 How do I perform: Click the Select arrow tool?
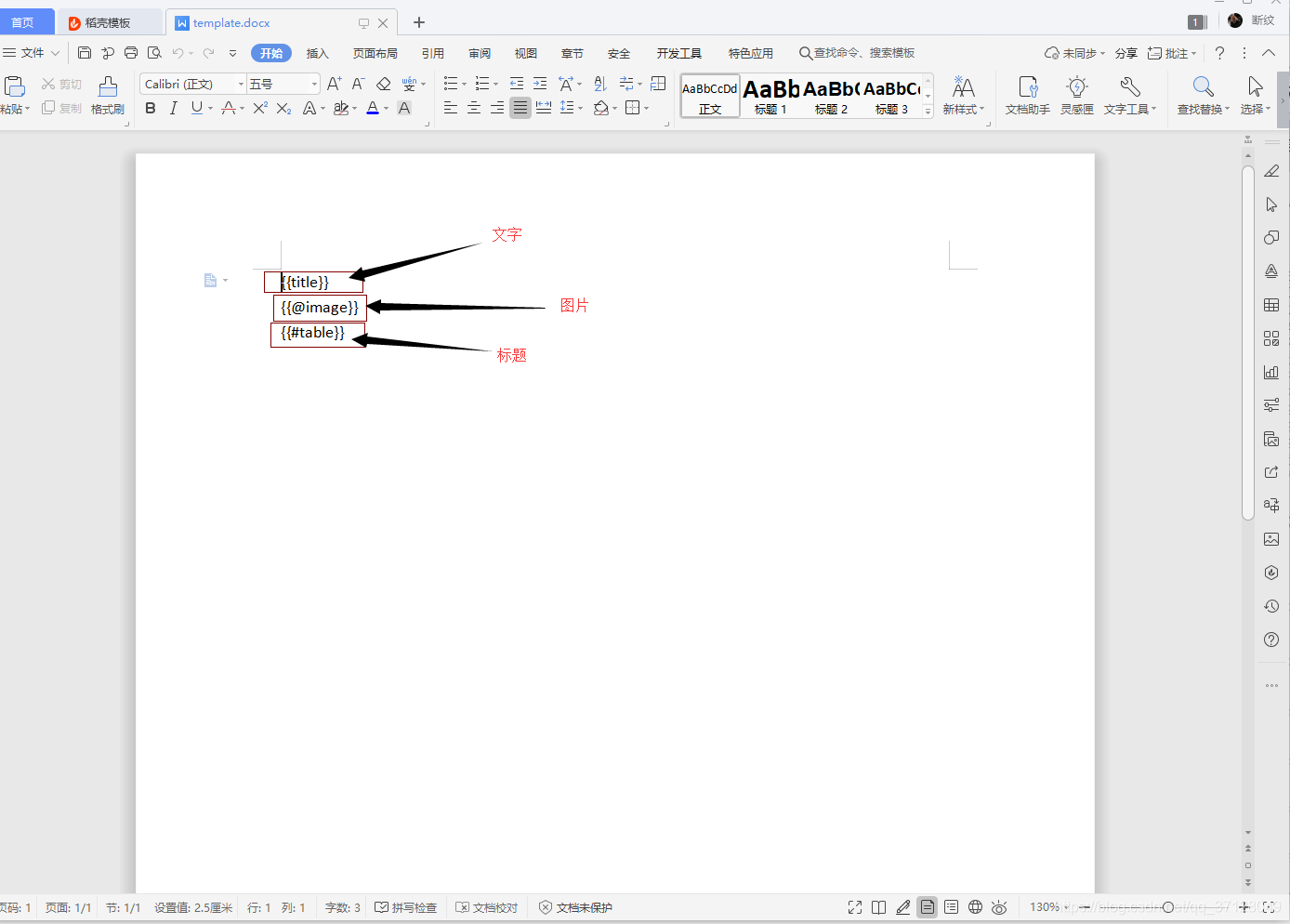[1255, 96]
